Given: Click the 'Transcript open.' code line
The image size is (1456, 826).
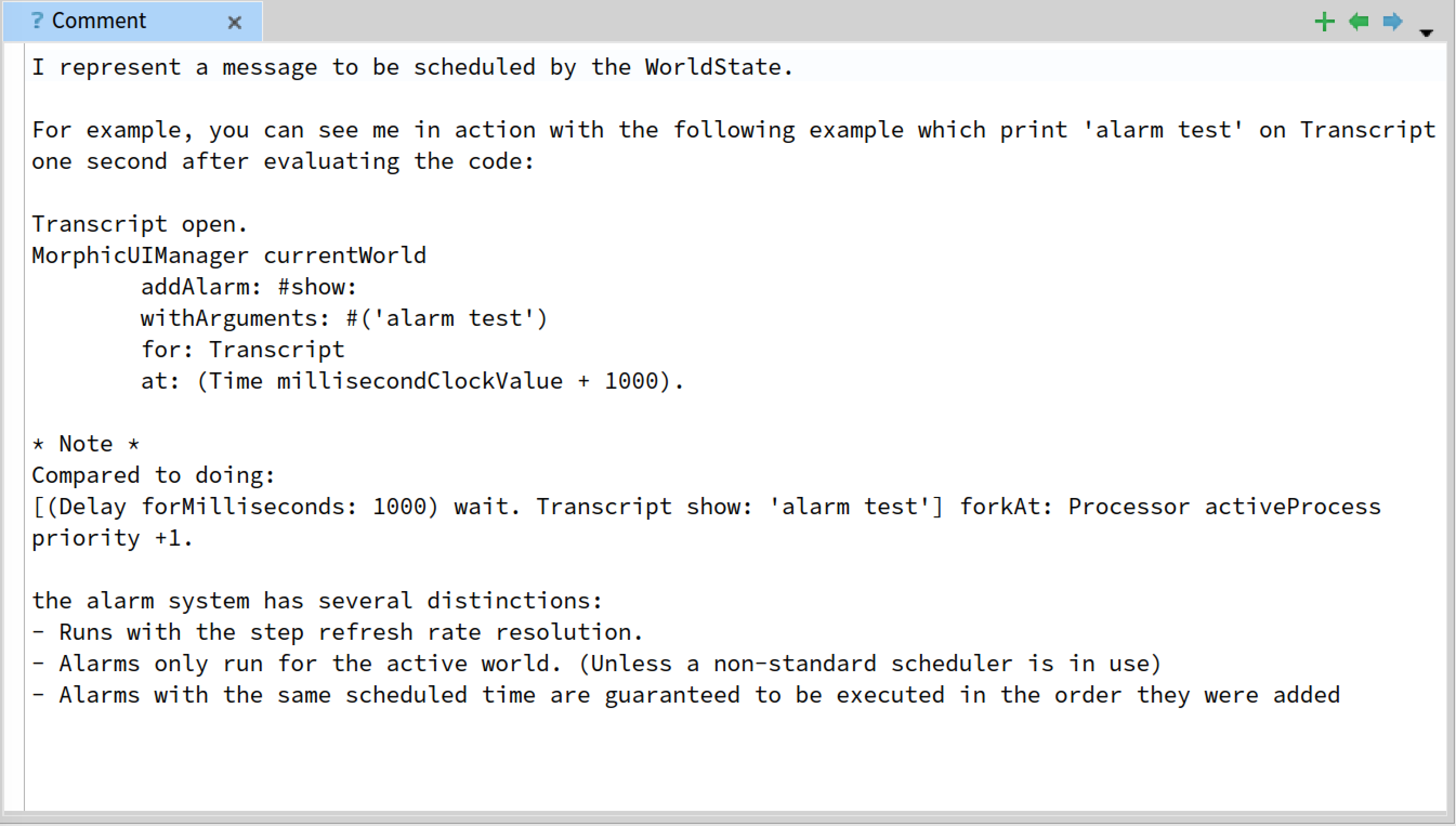Looking at the screenshot, I should [140, 224].
